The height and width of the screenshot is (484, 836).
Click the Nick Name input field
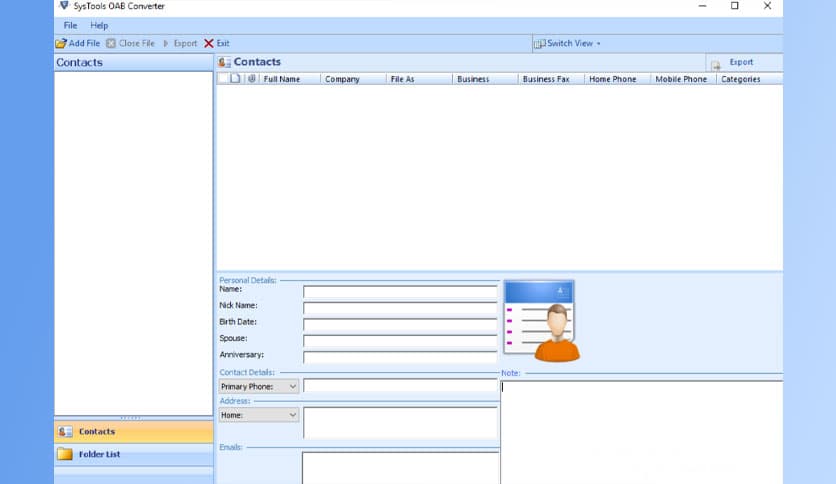pyautogui.click(x=400, y=309)
